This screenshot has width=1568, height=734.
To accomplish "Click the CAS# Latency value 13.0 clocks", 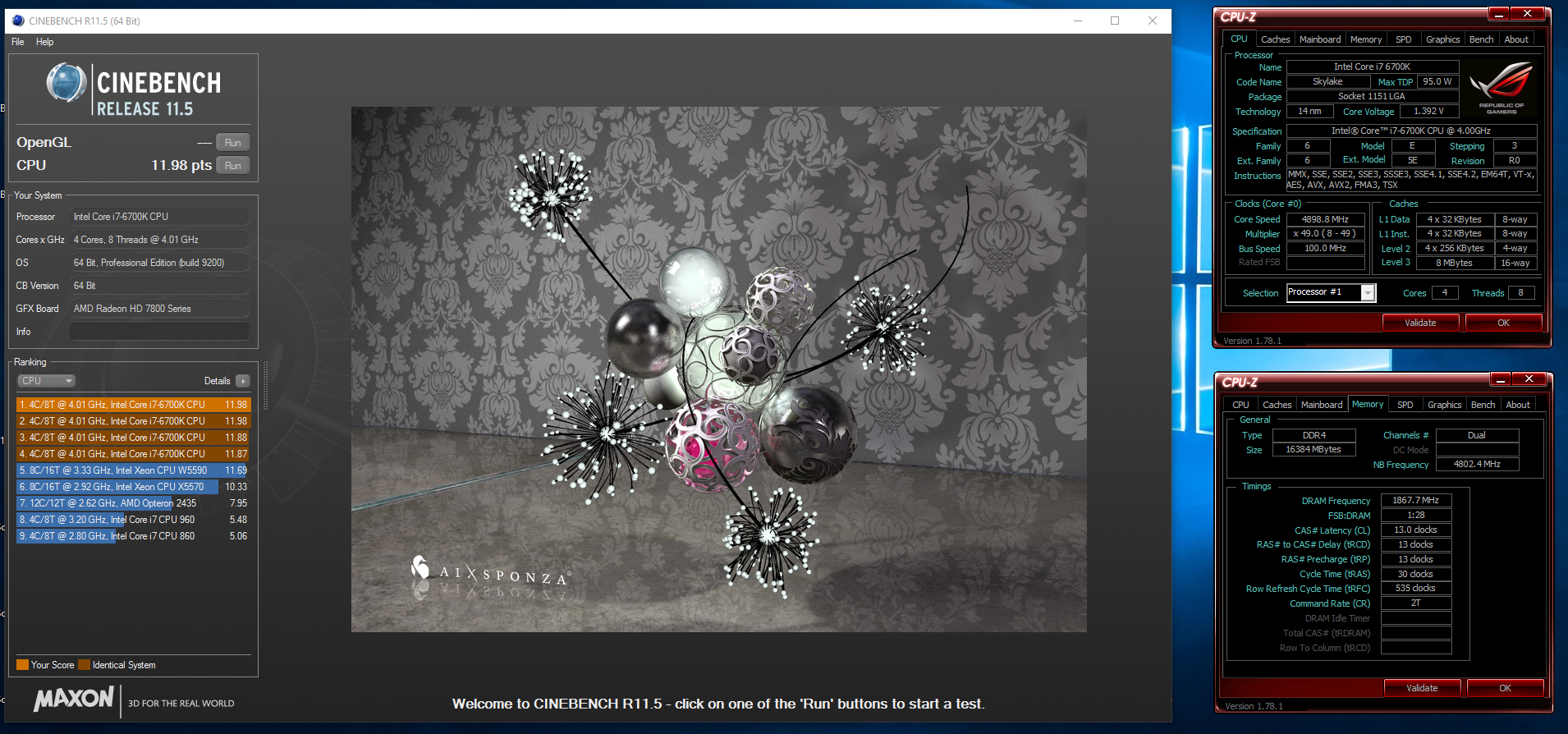I will point(1416,530).
